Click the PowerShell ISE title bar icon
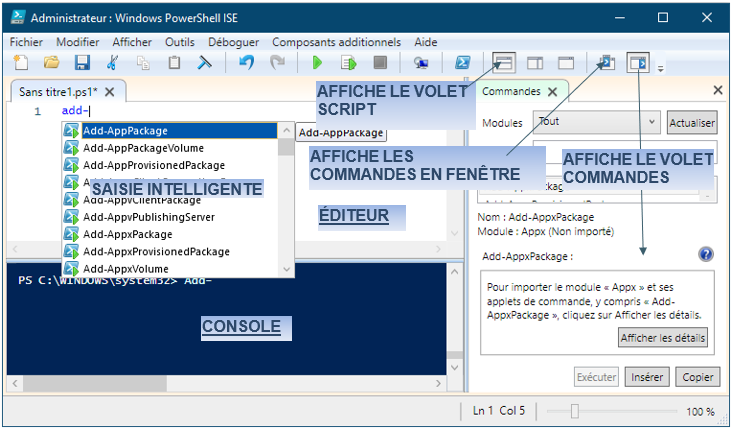 pyautogui.click(x=18, y=17)
